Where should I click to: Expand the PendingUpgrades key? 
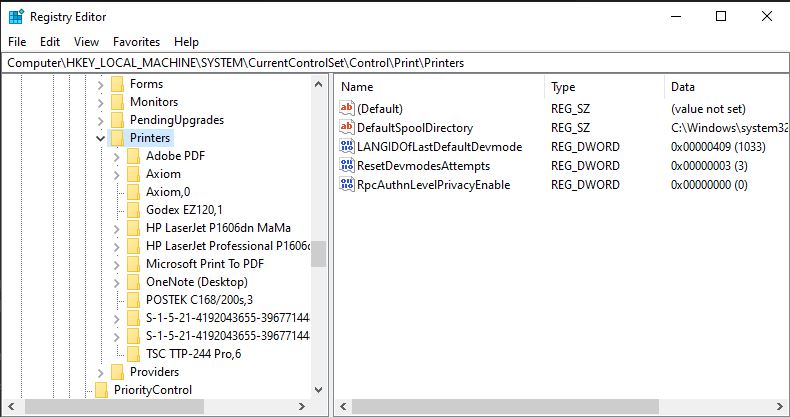(100, 121)
